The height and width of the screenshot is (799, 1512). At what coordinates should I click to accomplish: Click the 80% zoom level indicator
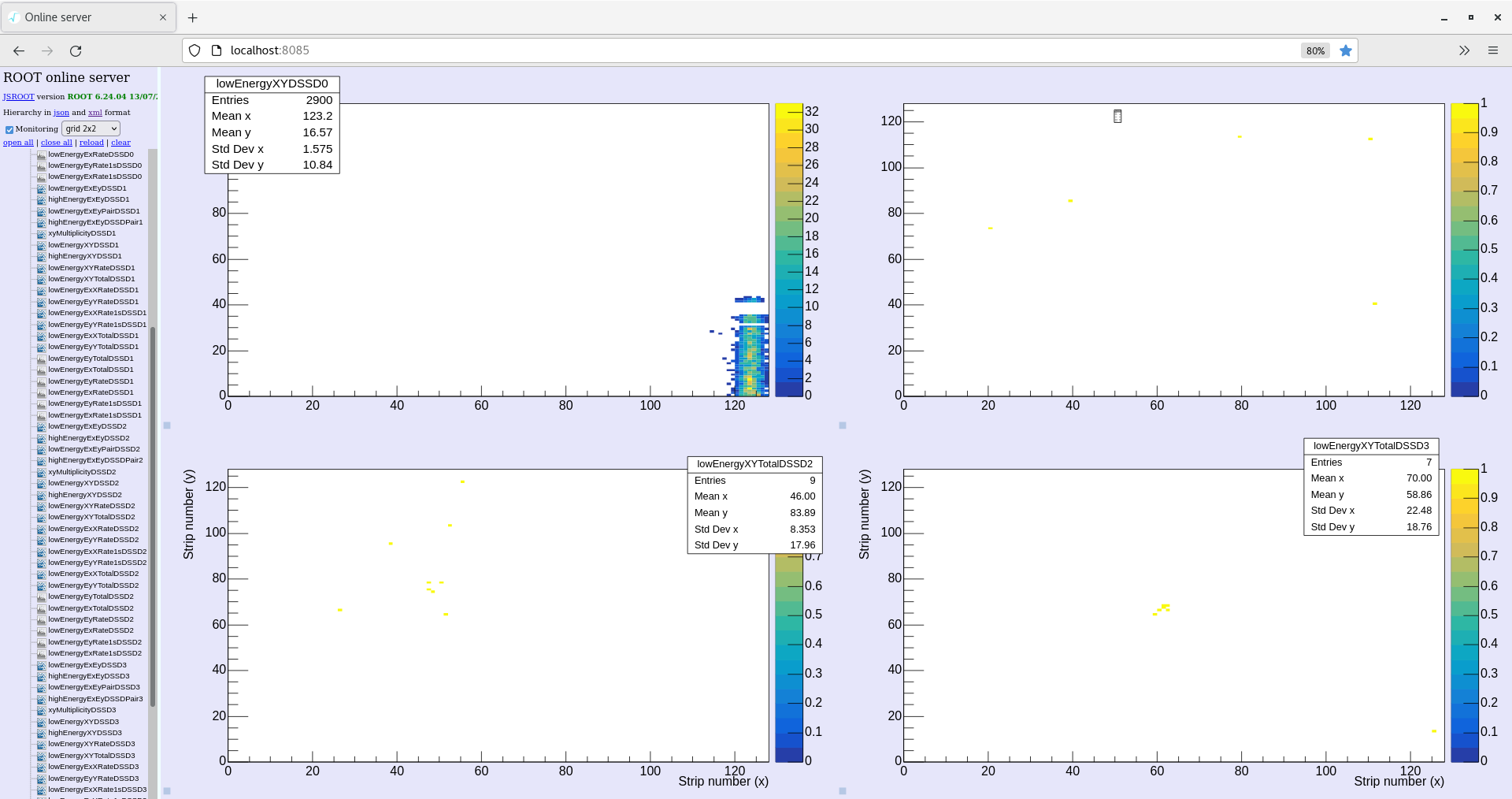click(1315, 50)
